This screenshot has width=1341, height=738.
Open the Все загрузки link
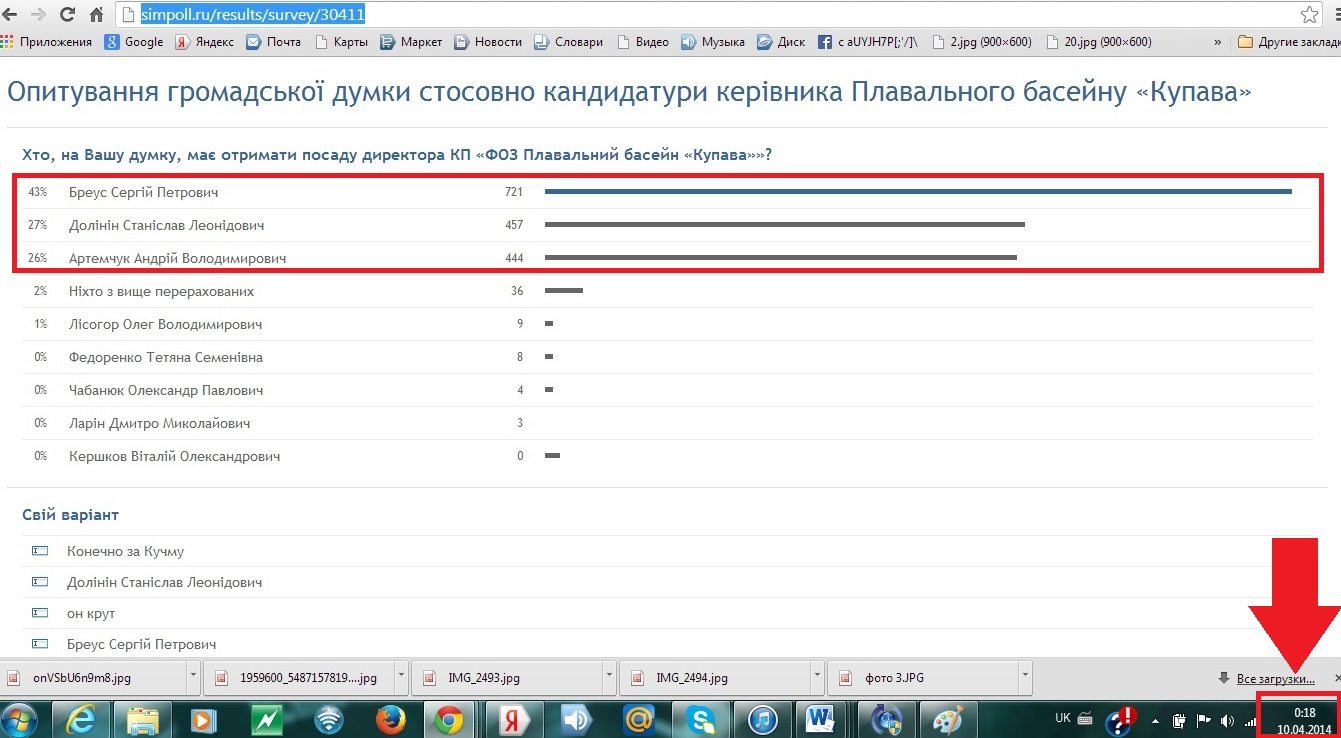point(1275,679)
